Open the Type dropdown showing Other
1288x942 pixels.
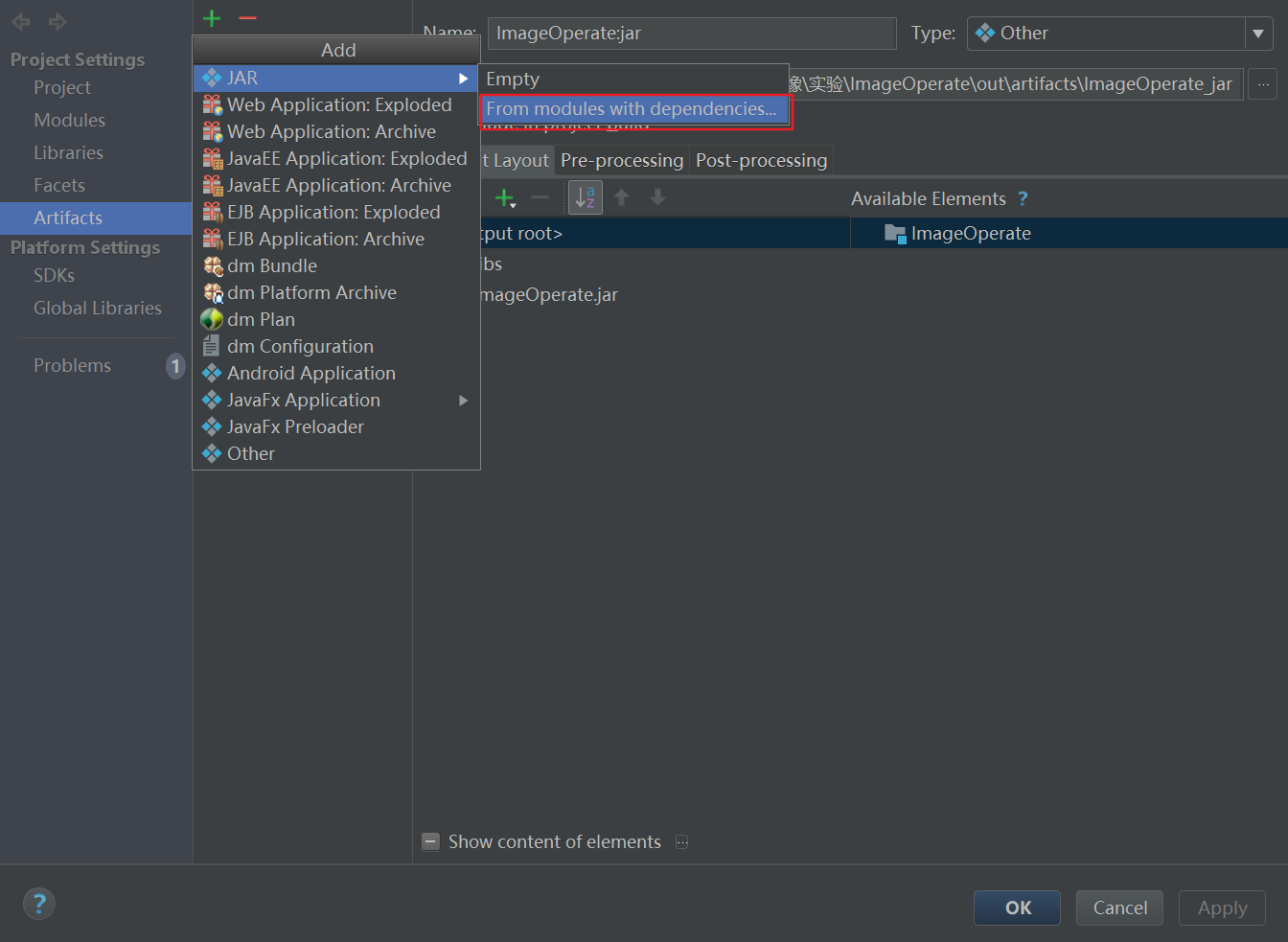coord(1256,33)
